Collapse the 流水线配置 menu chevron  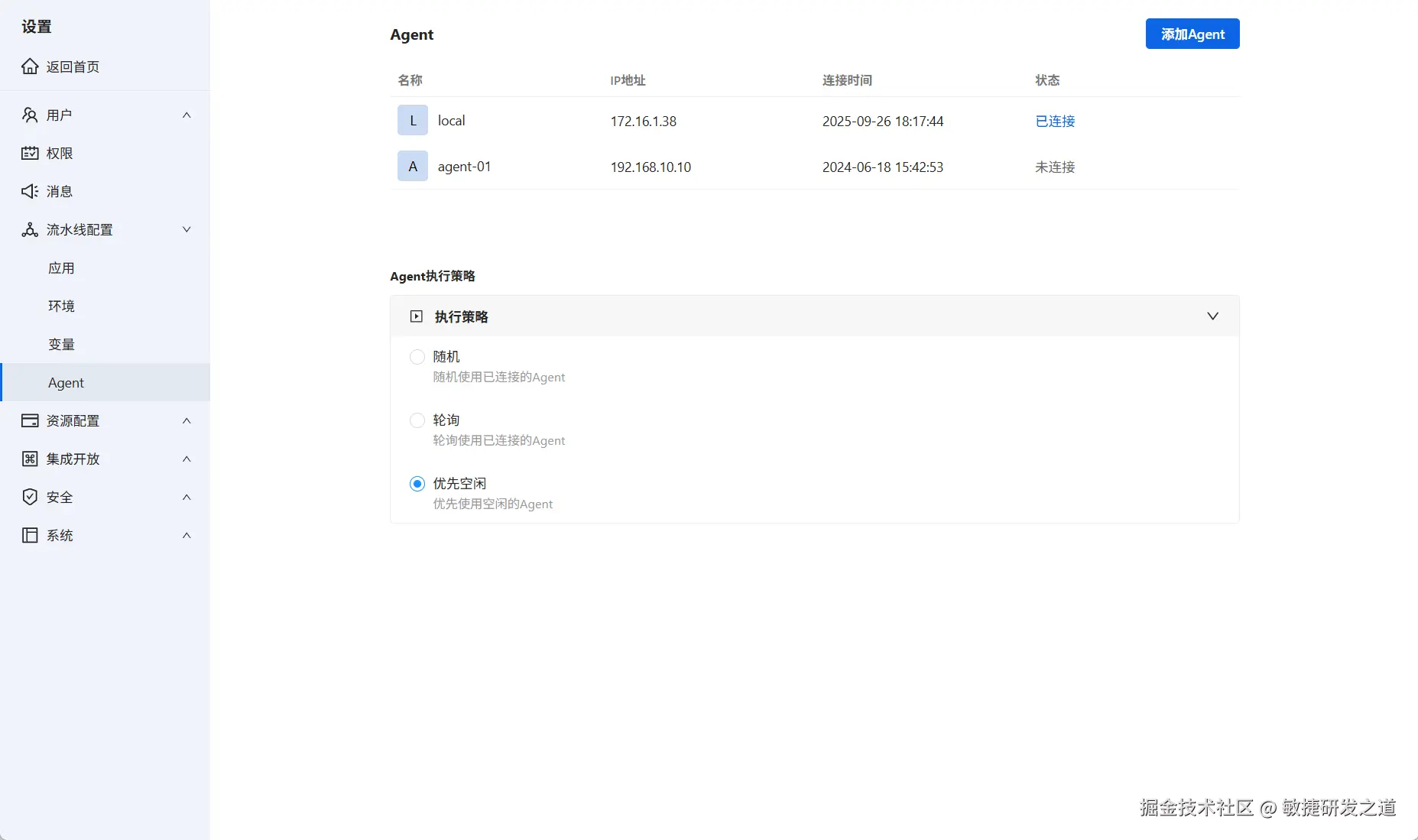click(187, 229)
